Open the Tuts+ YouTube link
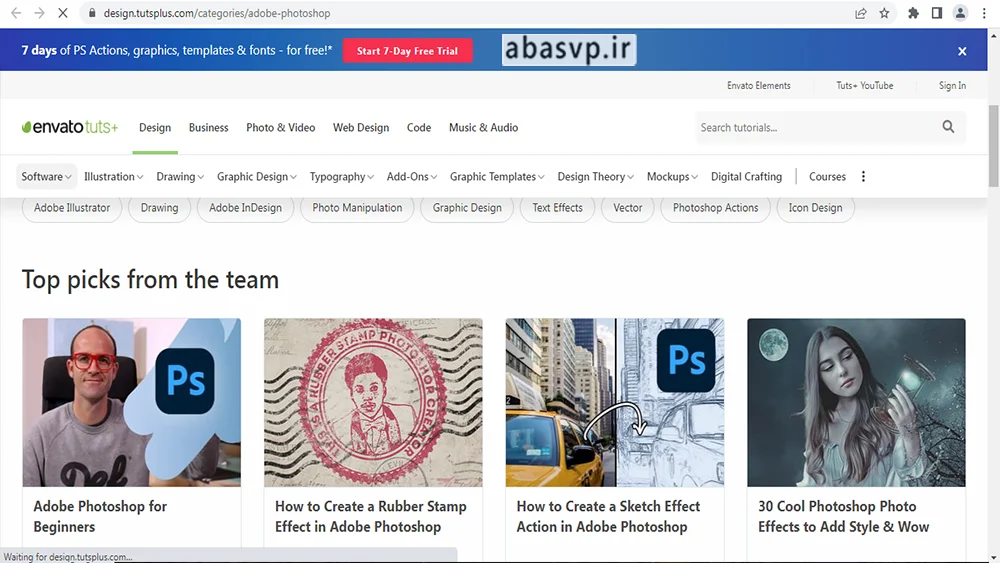 864,85
